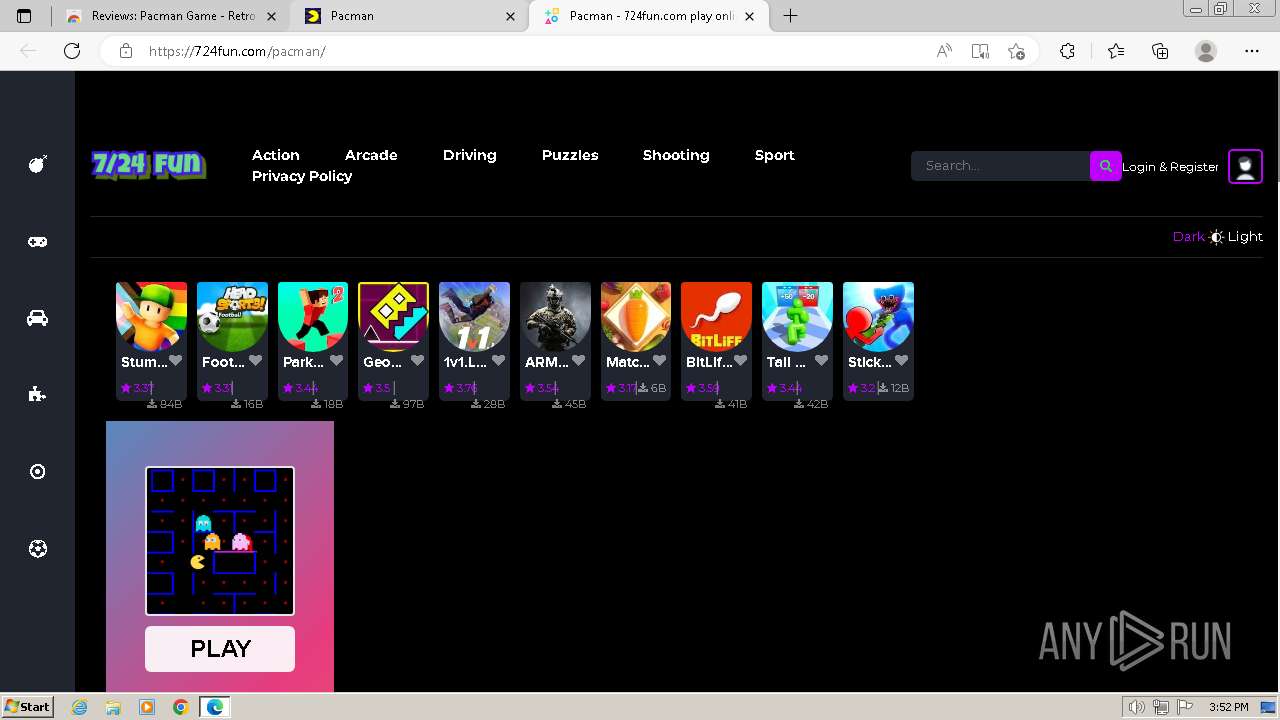Click the taskbar clock showing 3:52 PM
The height and width of the screenshot is (720, 1280).
pos(1228,707)
